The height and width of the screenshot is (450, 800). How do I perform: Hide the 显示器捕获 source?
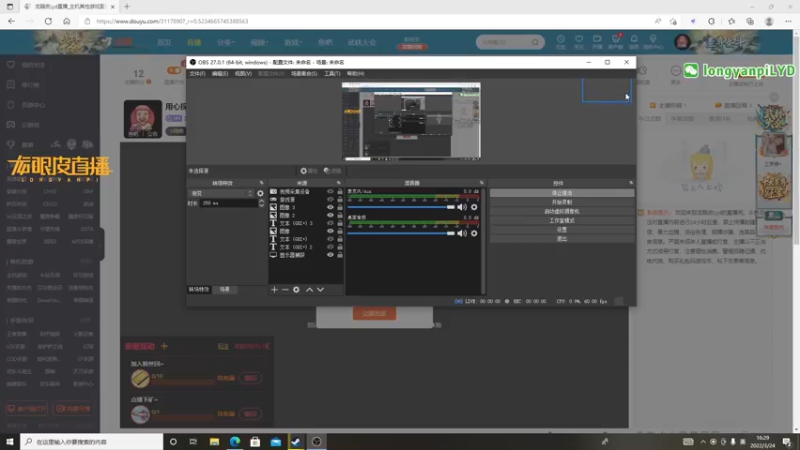point(330,255)
